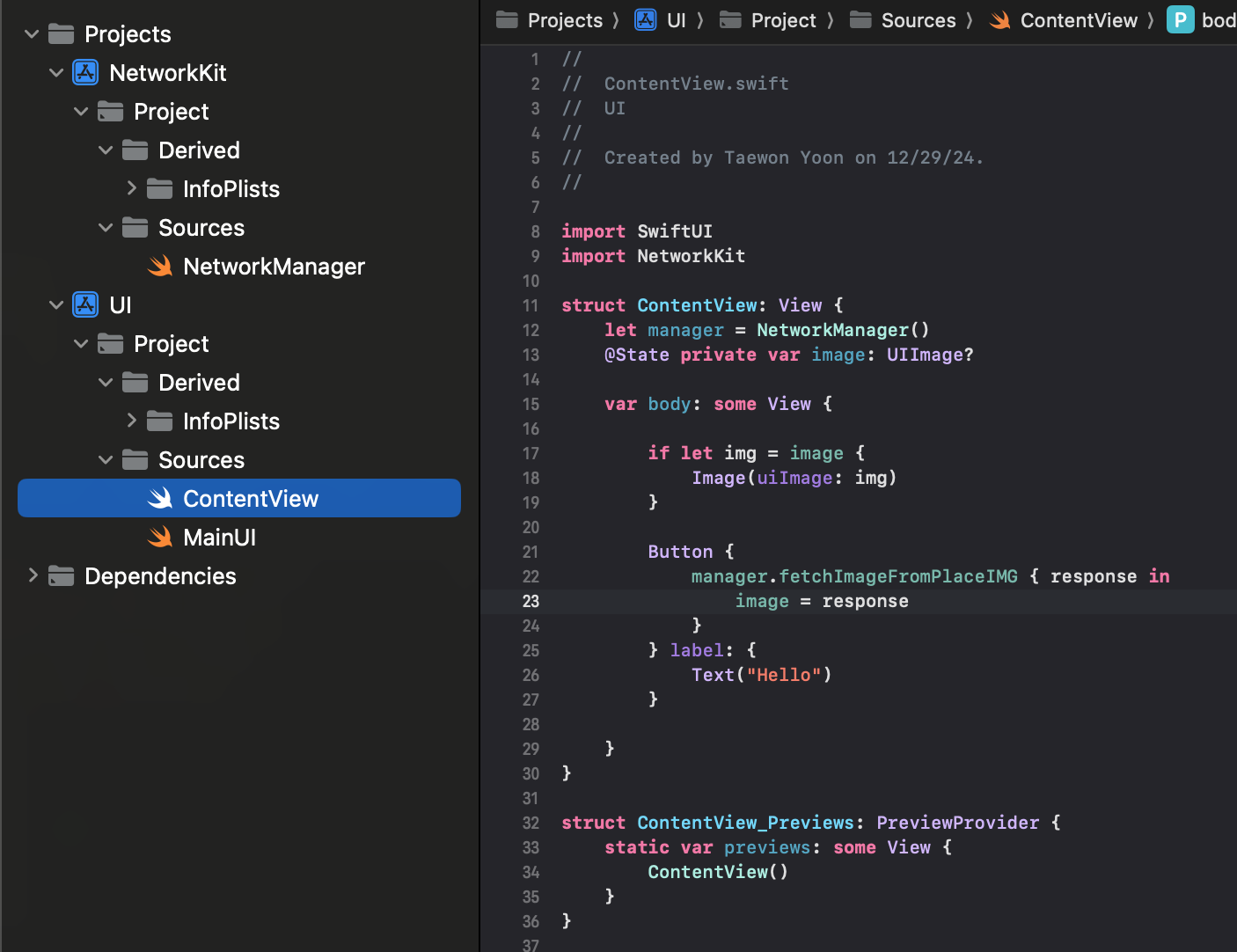Collapse the UI project tree
1237x952 pixels.
coord(56,305)
